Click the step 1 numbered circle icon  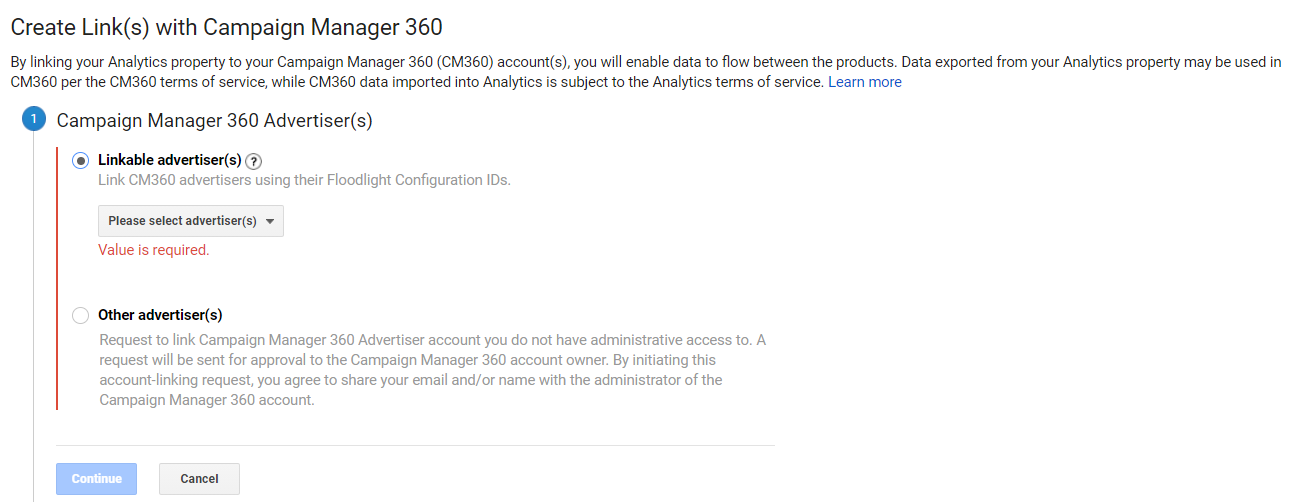coord(33,120)
